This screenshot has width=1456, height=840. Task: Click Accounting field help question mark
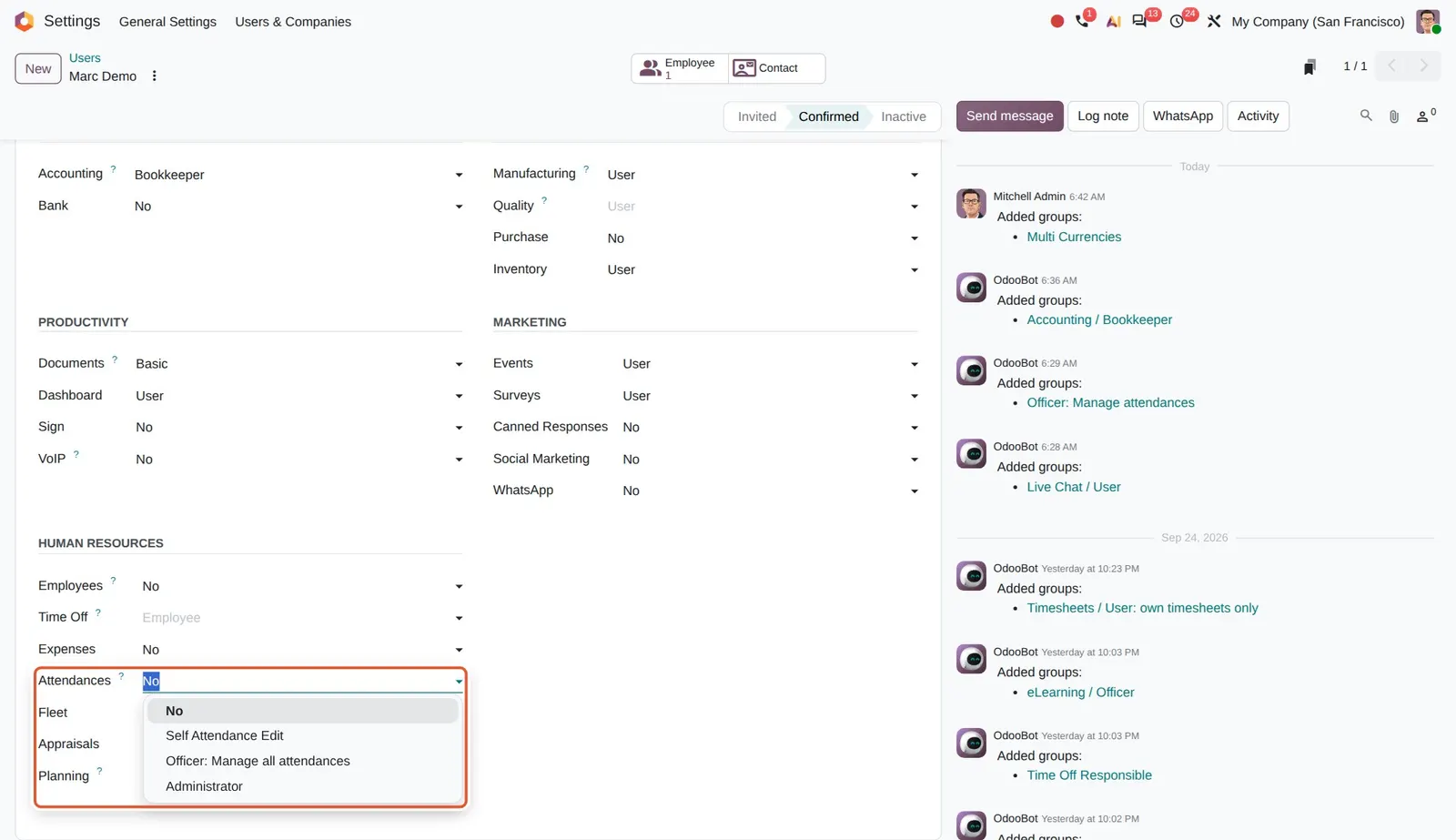pos(114,168)
